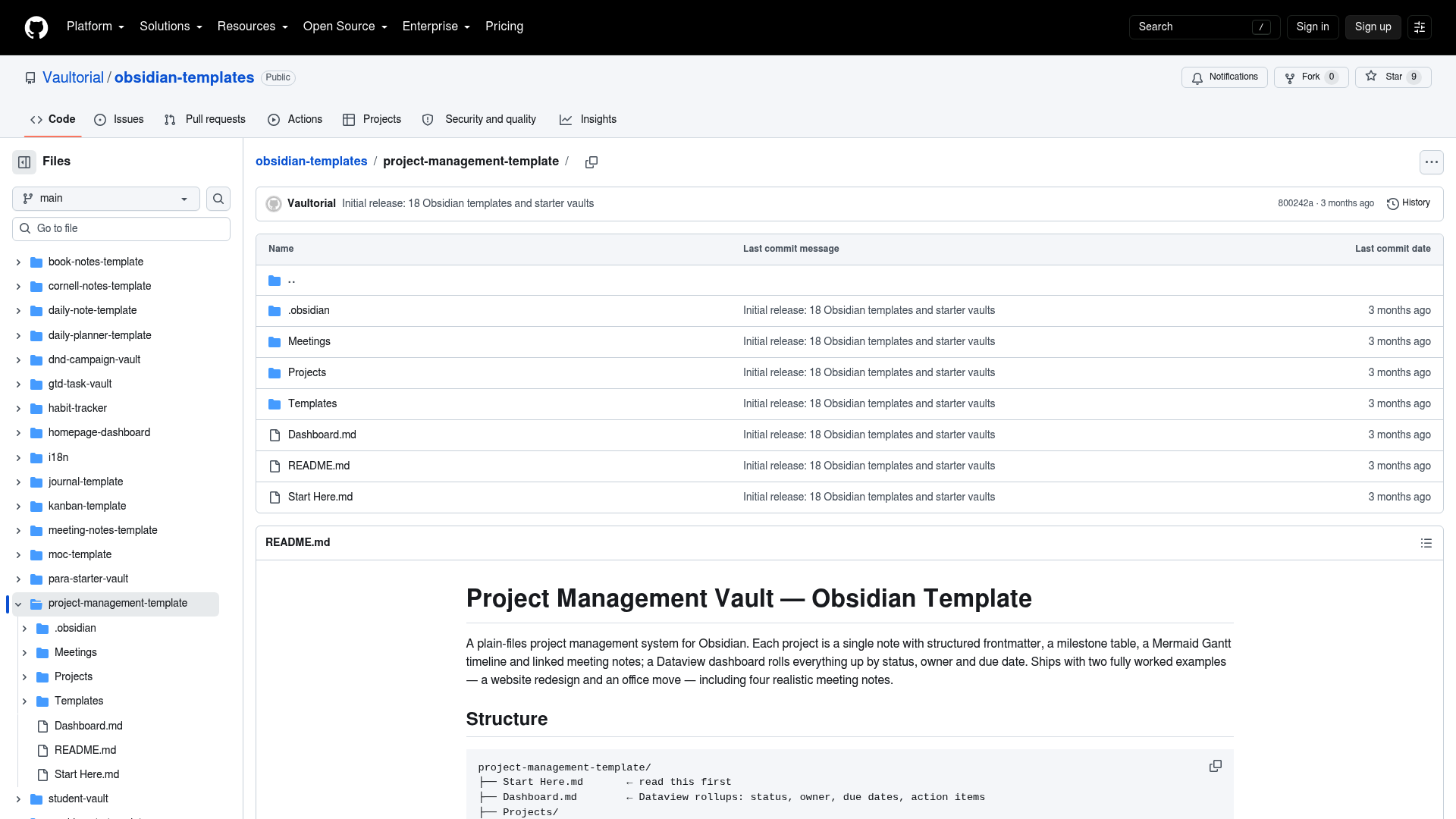Open i18n folder in sidebar tree
Image resolution: width=1456 pixels, height=819 pixels.
click(x=58, y=458)
